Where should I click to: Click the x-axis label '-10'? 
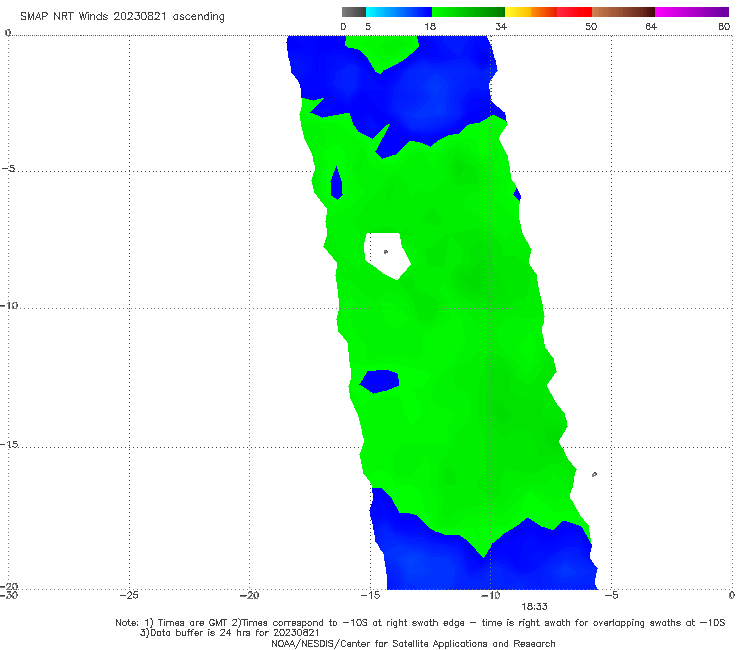point(490,596)
